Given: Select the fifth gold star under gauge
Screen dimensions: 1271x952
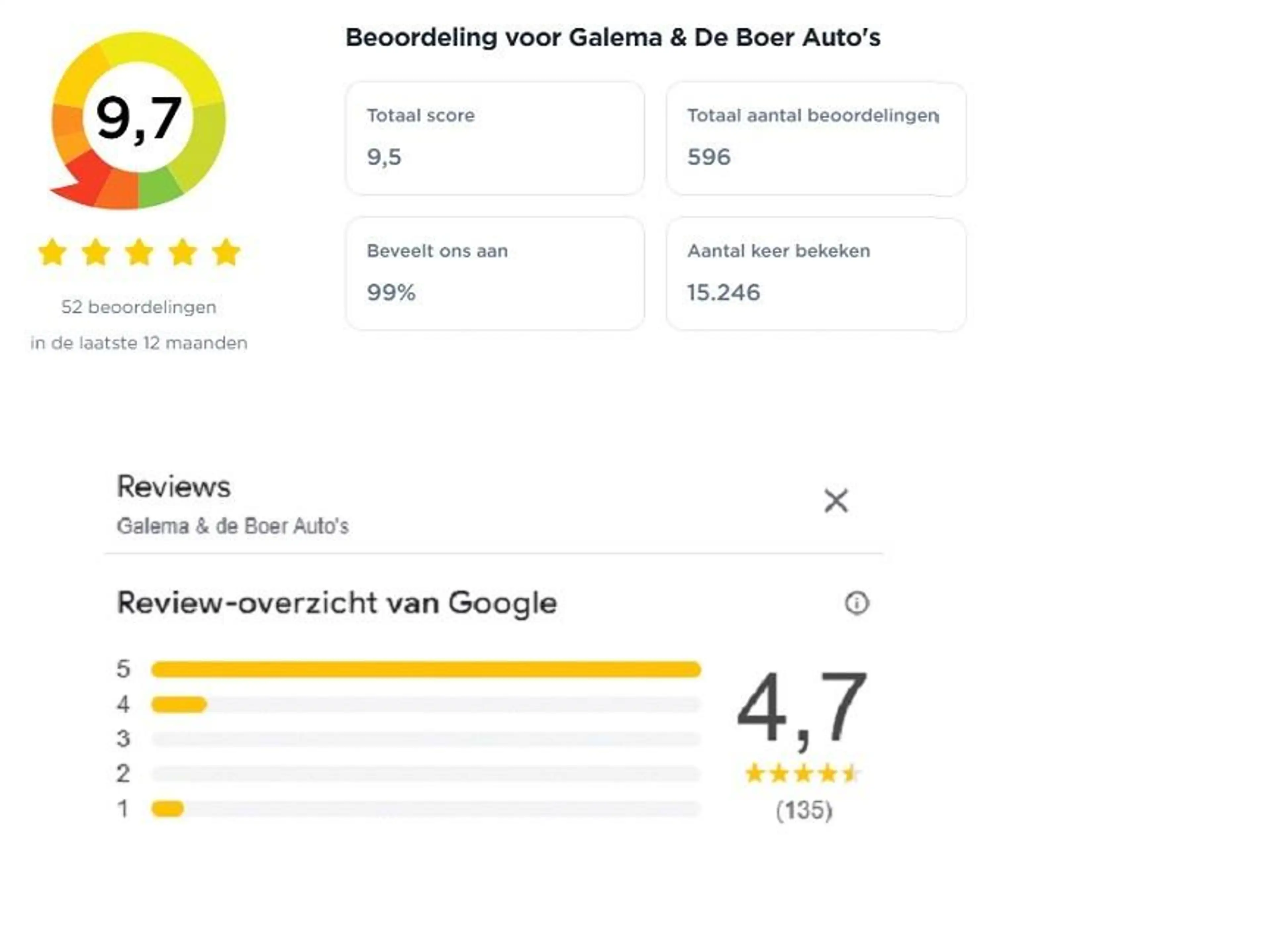Looking at the screenshot, I should click(226, 253).
